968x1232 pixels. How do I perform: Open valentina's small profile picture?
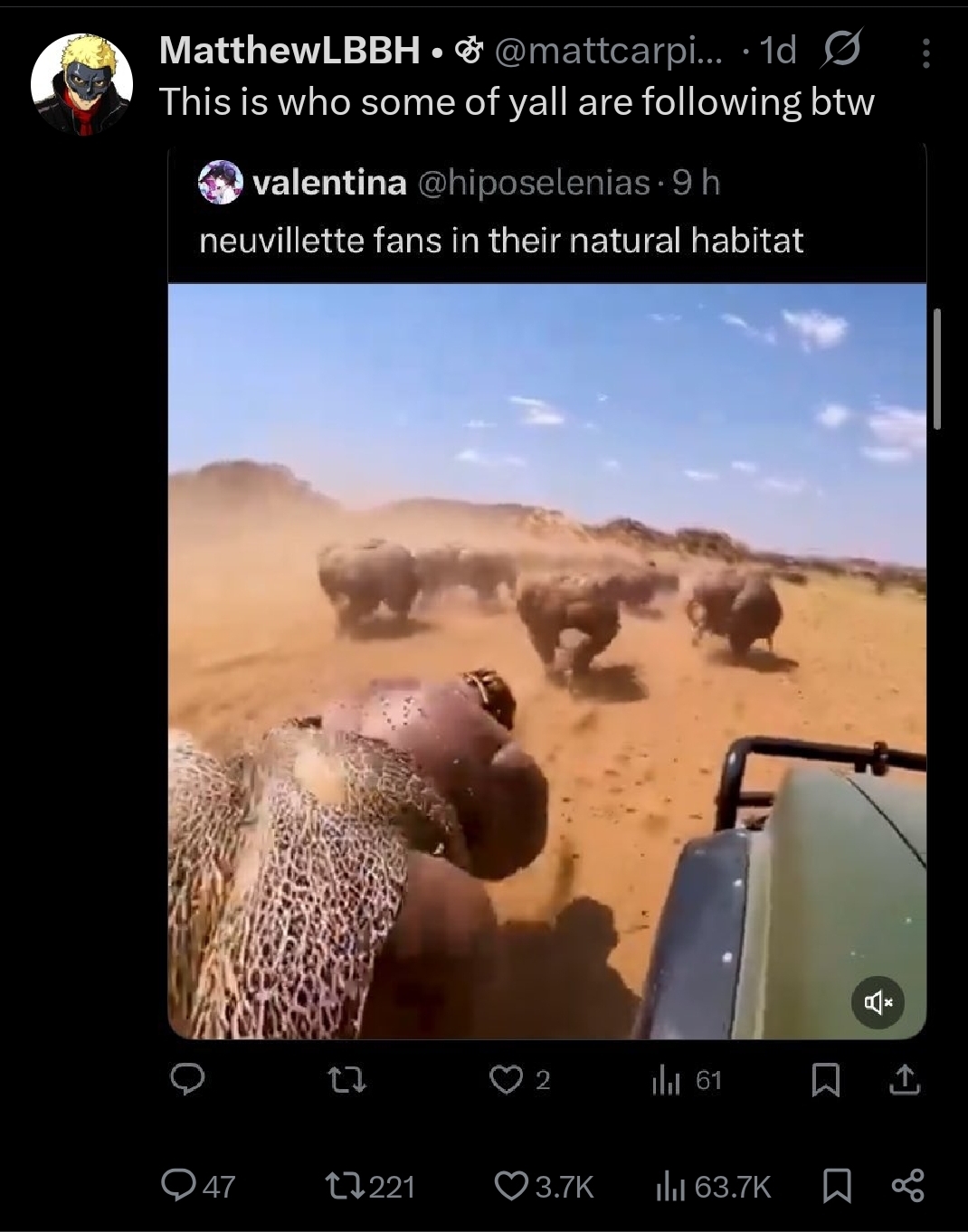tap(220, 183)
